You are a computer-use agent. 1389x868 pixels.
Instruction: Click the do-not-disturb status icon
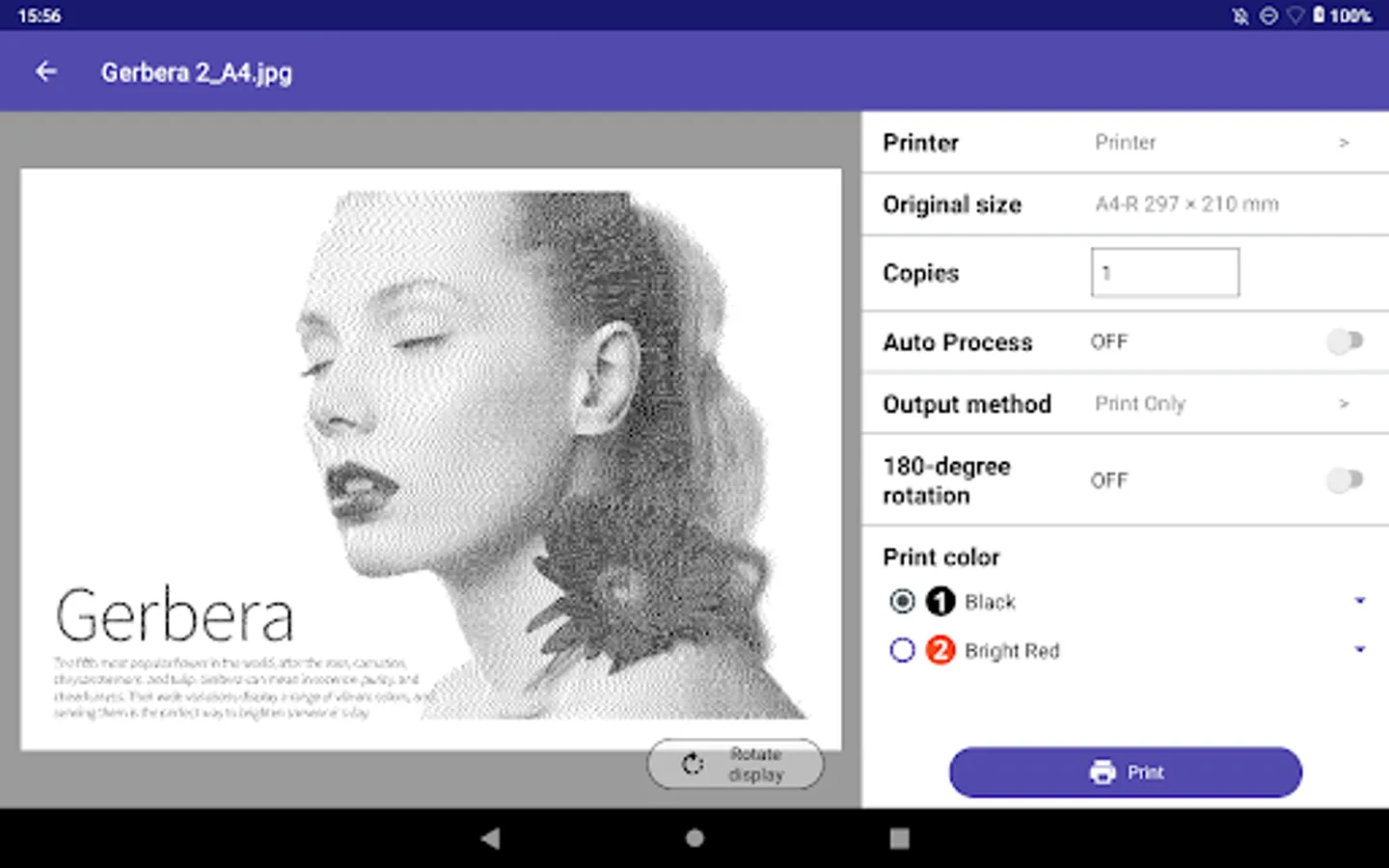point(1268,15)
